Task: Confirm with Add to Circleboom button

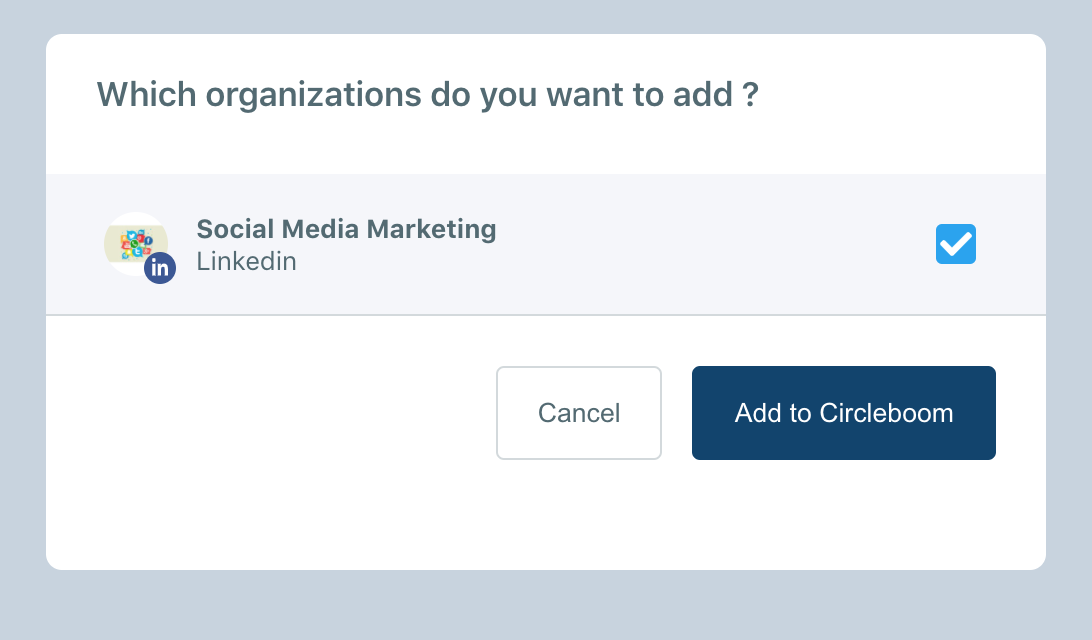Action: point(843,413)
